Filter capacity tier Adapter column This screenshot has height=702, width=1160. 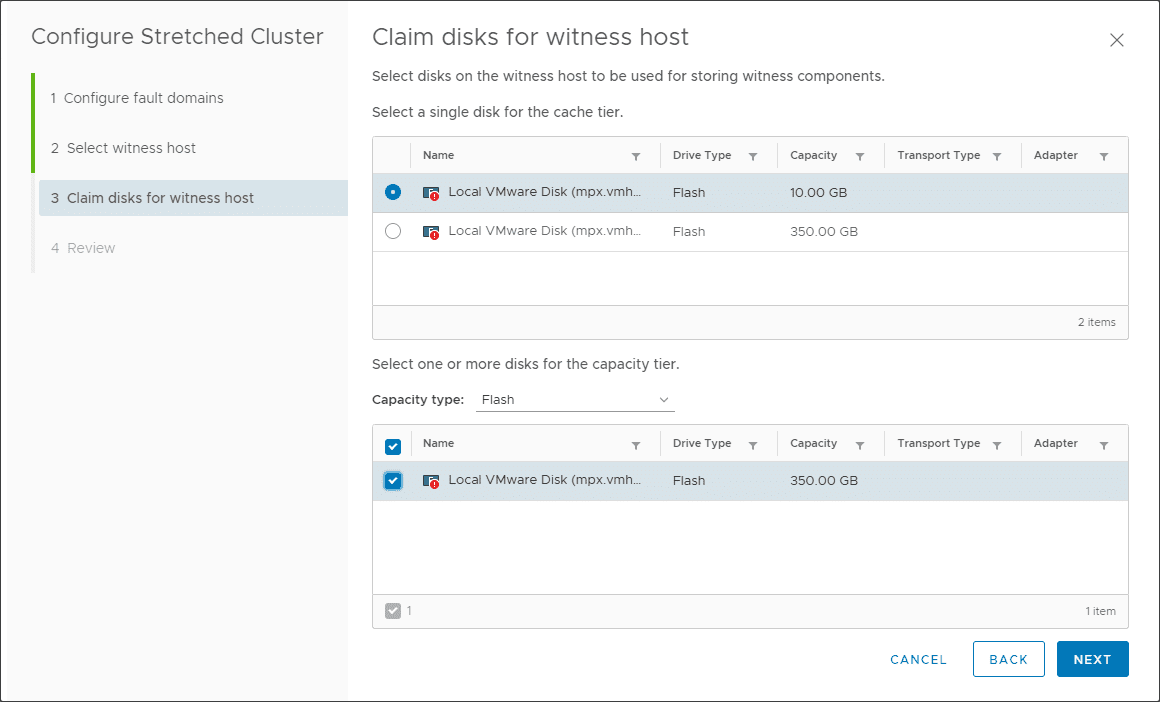pos(1104,444)
